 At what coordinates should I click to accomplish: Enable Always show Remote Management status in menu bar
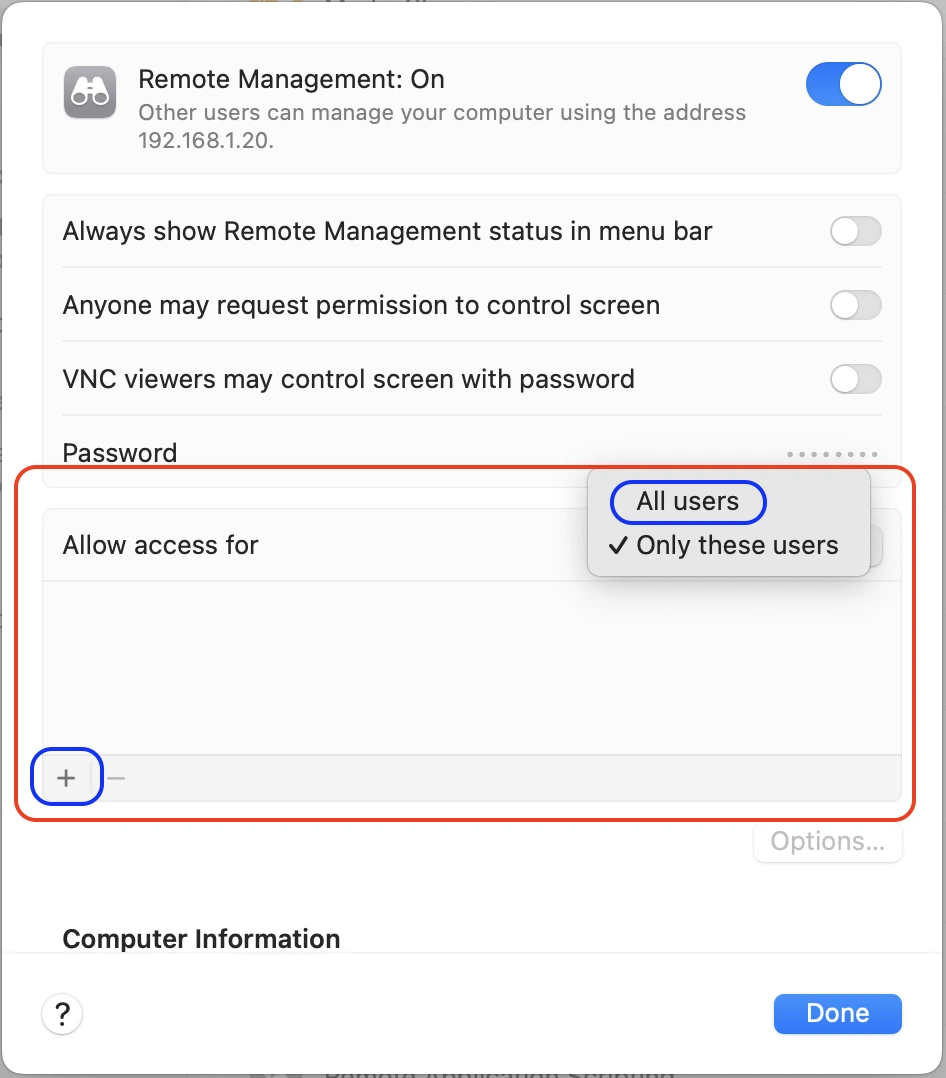(855, 231)
